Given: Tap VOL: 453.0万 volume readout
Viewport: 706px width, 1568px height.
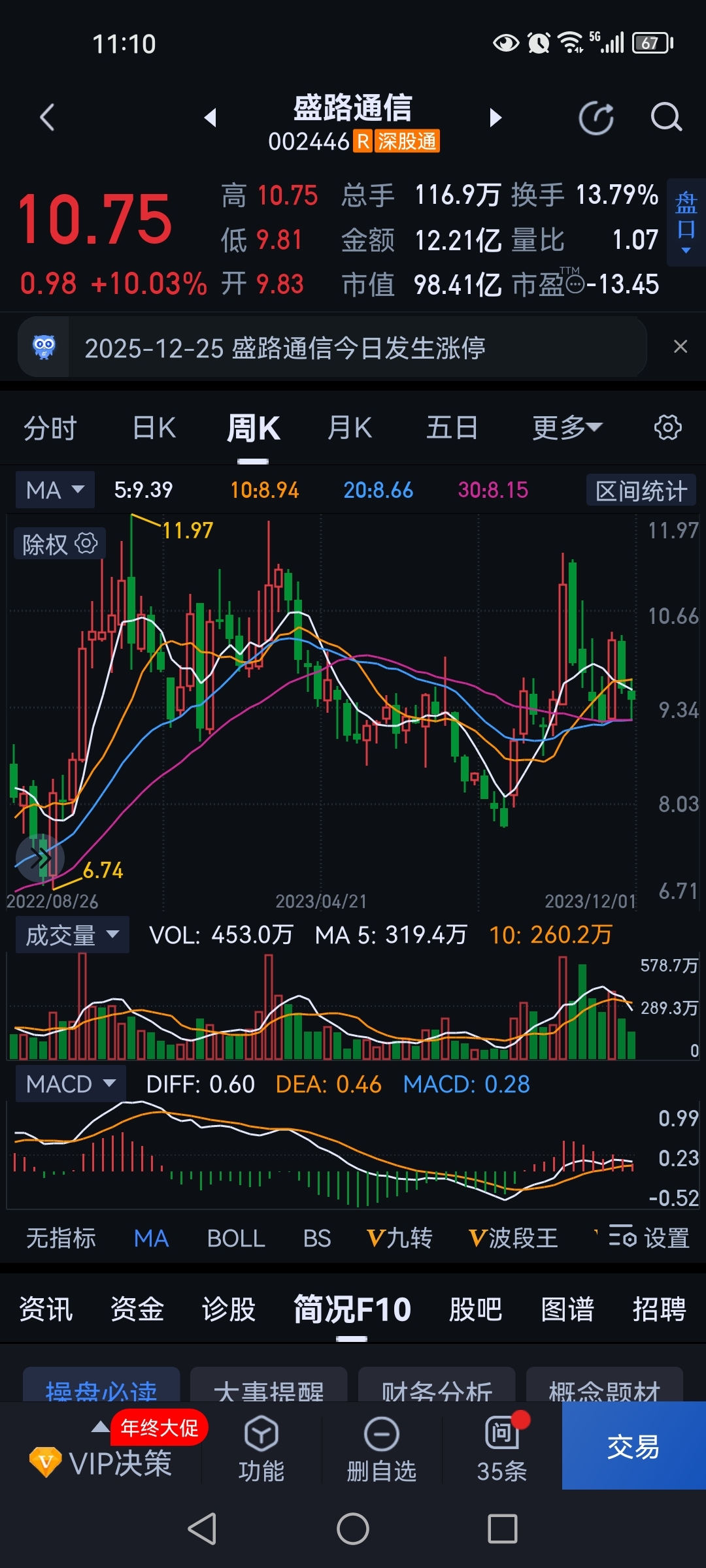Looking at the screenshot, I should [221, 935].
